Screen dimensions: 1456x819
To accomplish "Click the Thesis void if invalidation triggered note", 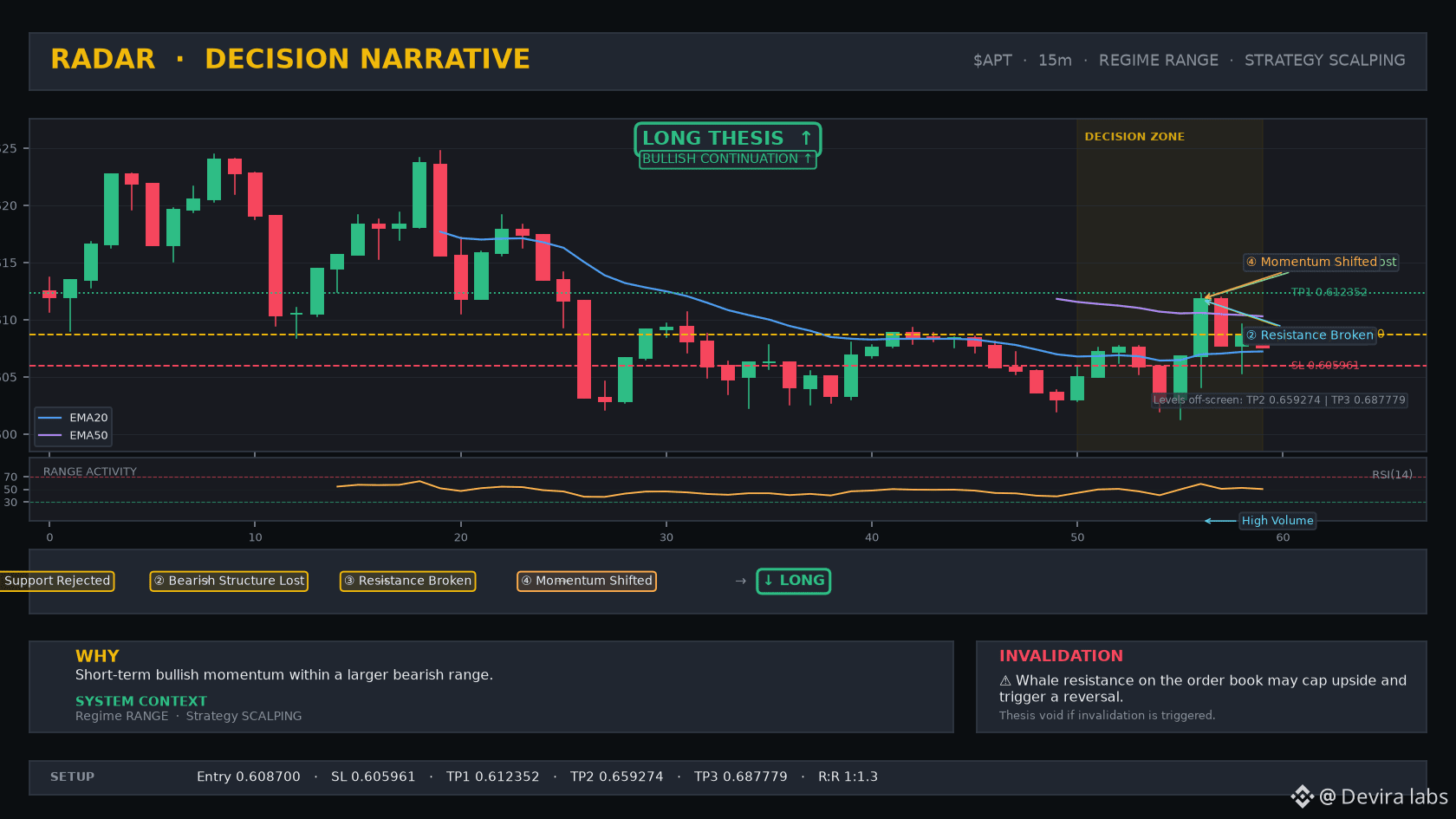I will [1107, 716].
